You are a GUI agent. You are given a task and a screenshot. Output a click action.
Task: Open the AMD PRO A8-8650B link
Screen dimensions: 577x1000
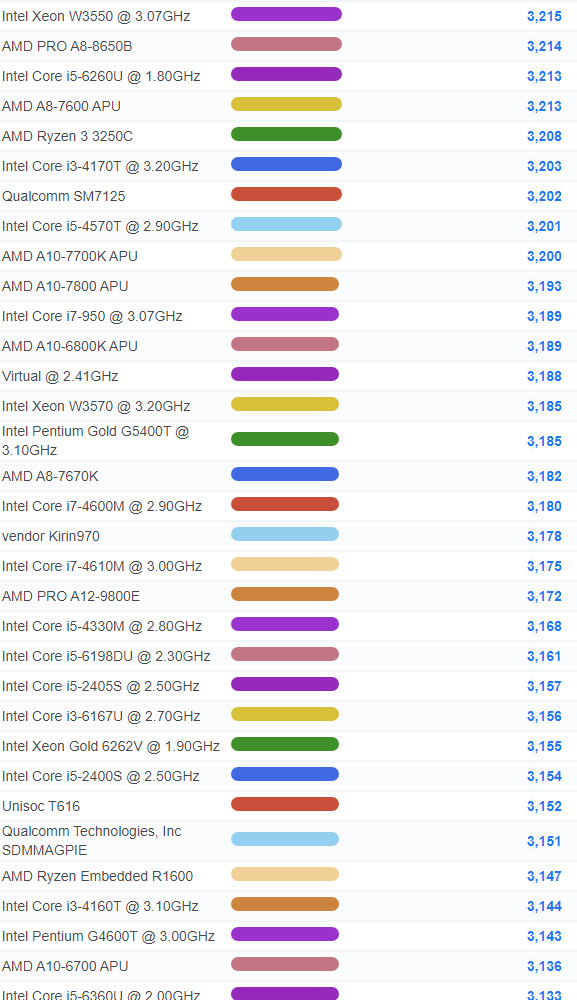pos(67,46)
